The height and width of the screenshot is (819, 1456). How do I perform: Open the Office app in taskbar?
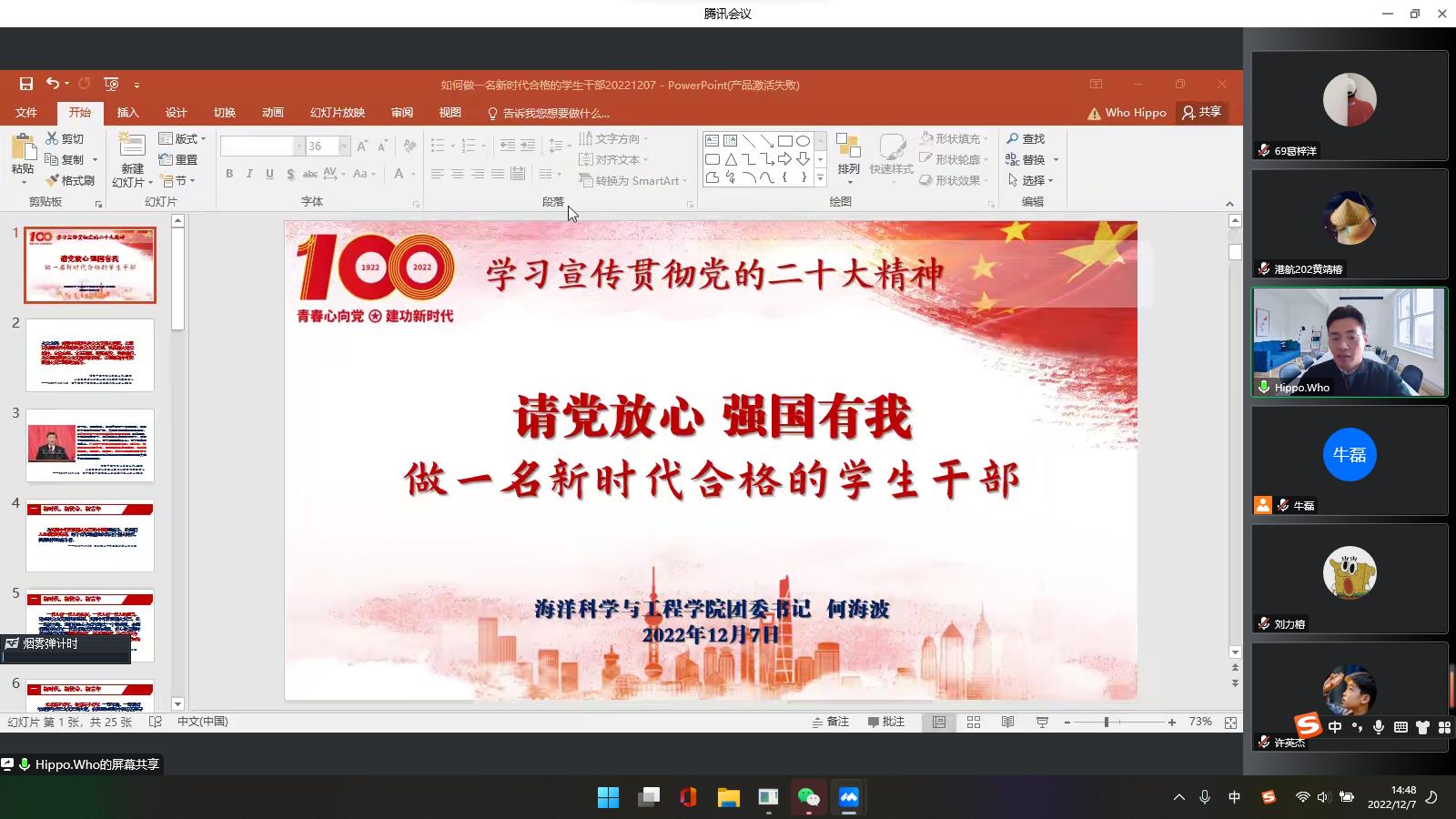click(x=688, y=798)
